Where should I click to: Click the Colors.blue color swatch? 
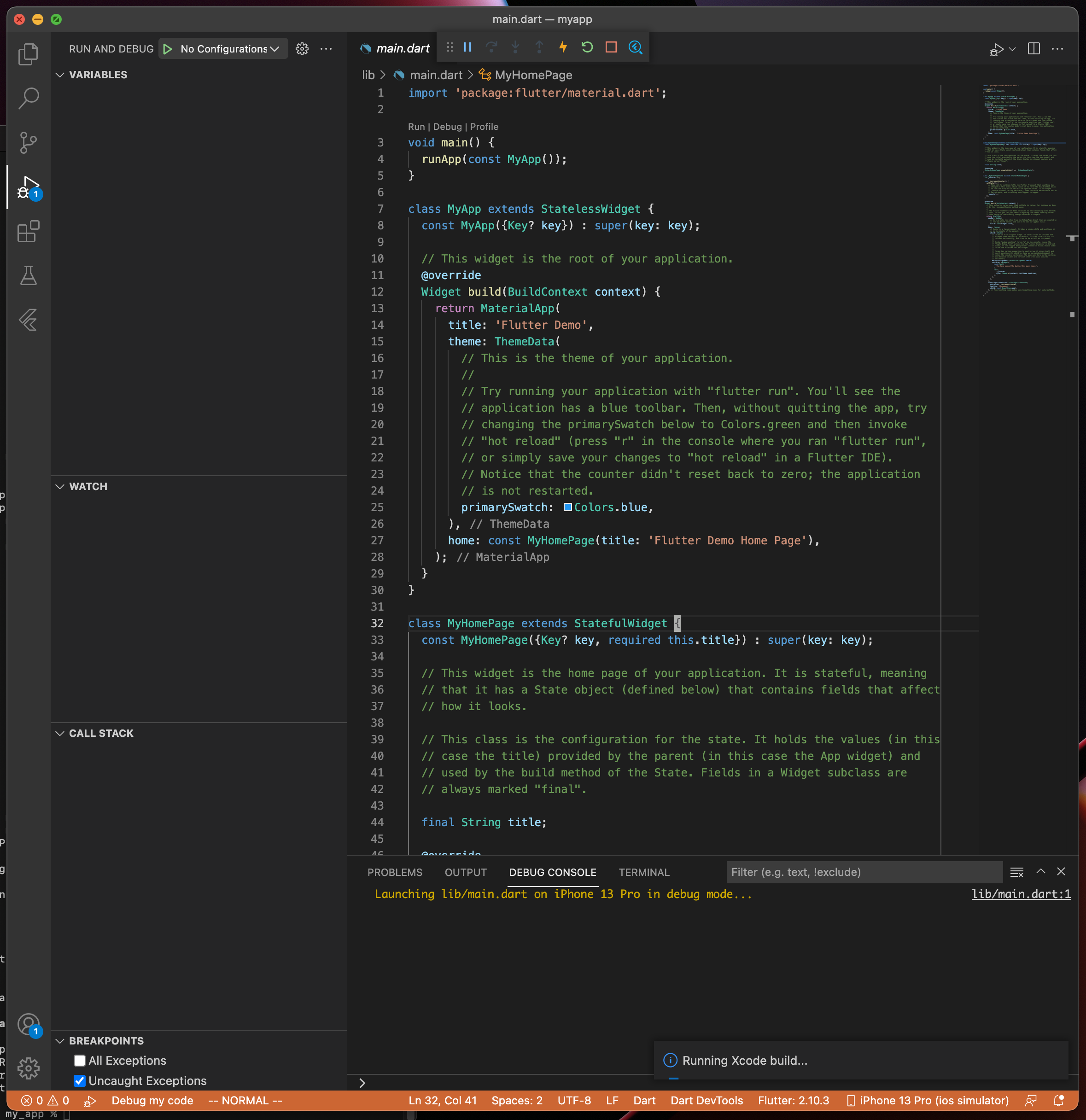(567, 507)
